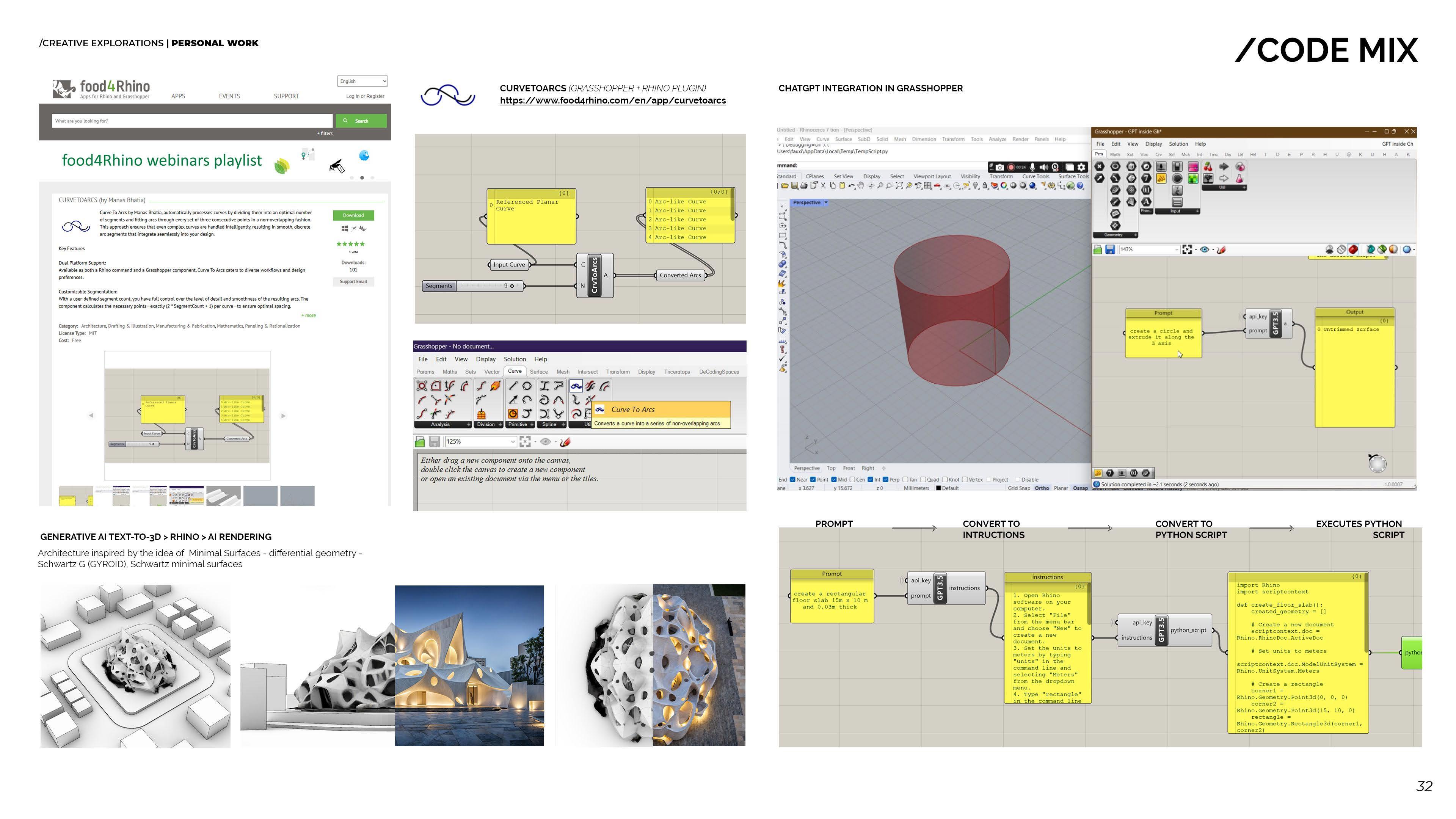Click the Circle primitive component icon
The width and height of the screenshot is (1456, 819).
(x=527, y=386)
